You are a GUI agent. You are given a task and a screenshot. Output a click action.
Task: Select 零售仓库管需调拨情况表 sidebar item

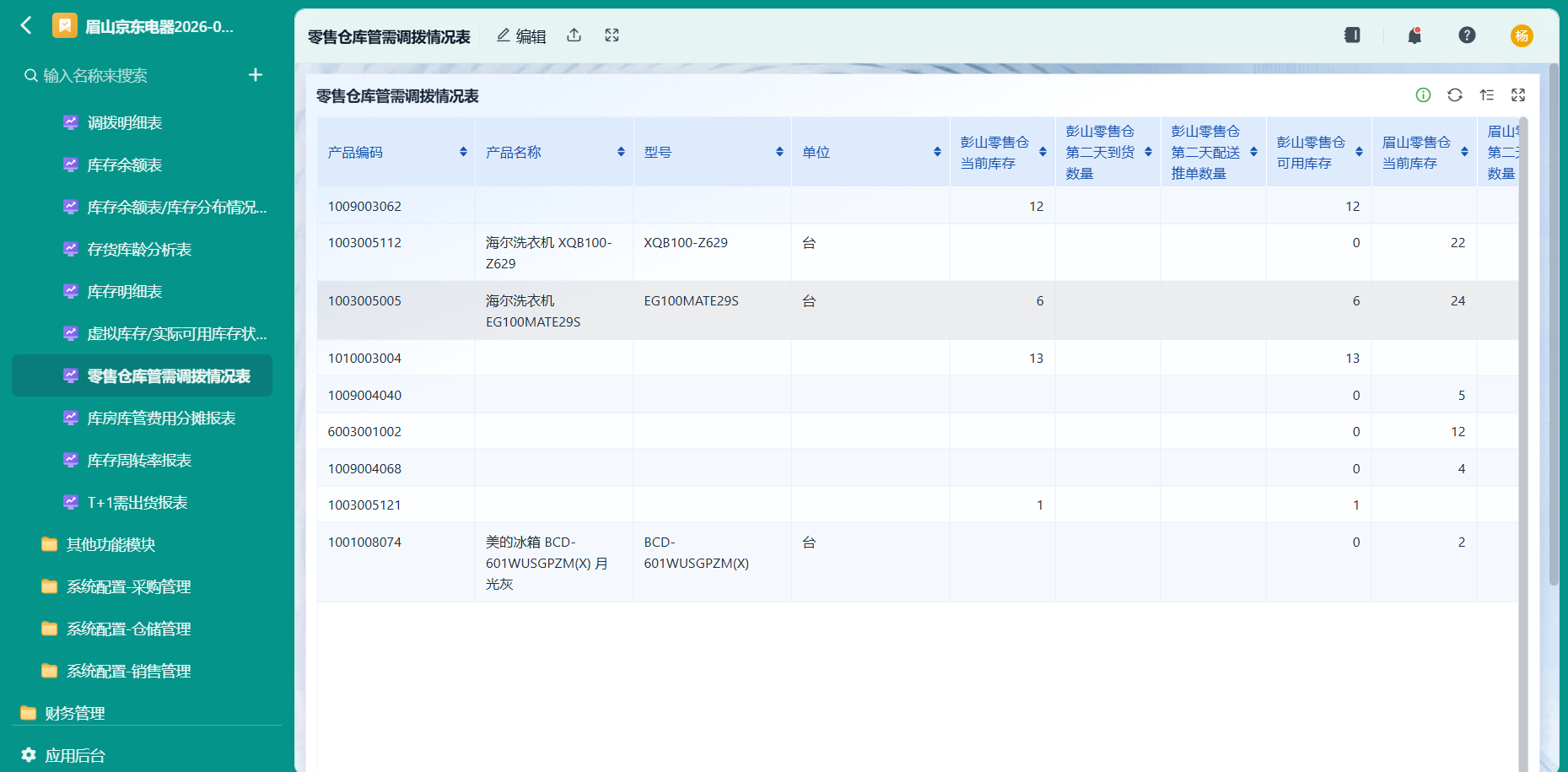point(142,375)
